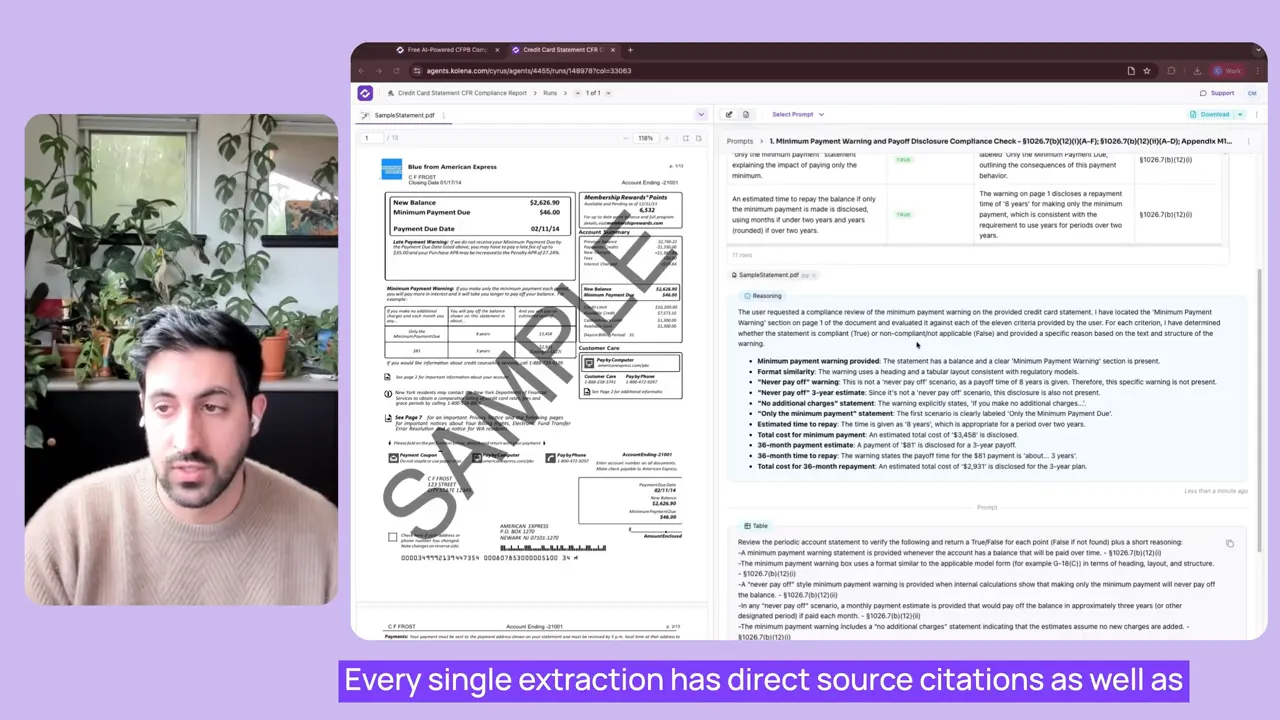
Task: Open the Support chat bubble icon
Action: [x=1204, y=93]
